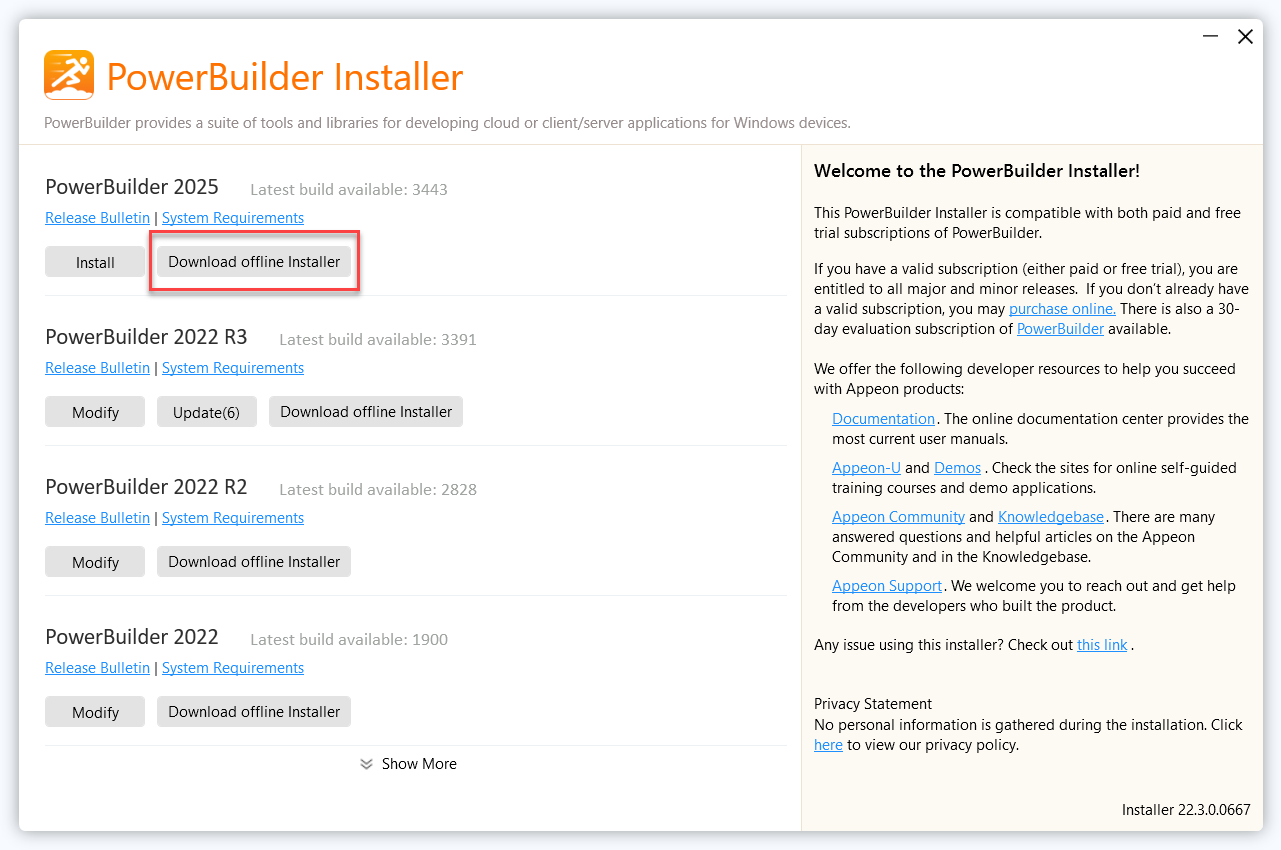Screen dimensions: 1281x850
Task: Open the Documentation link
Action: 883,419
